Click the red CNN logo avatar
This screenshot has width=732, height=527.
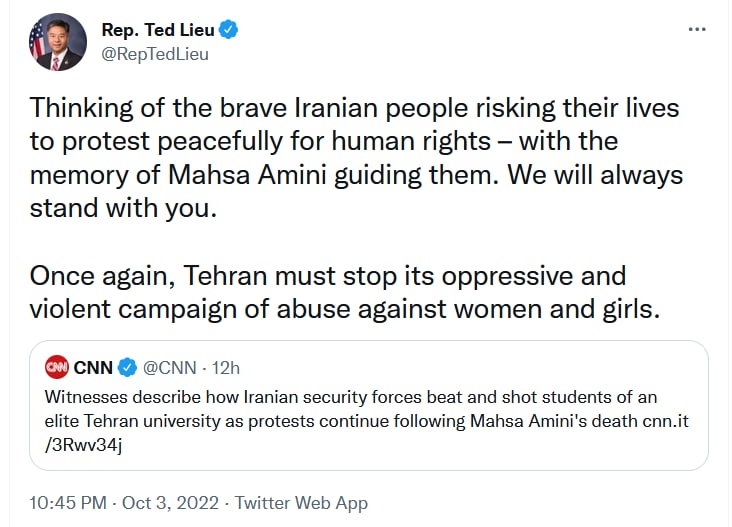coord(57,367)
